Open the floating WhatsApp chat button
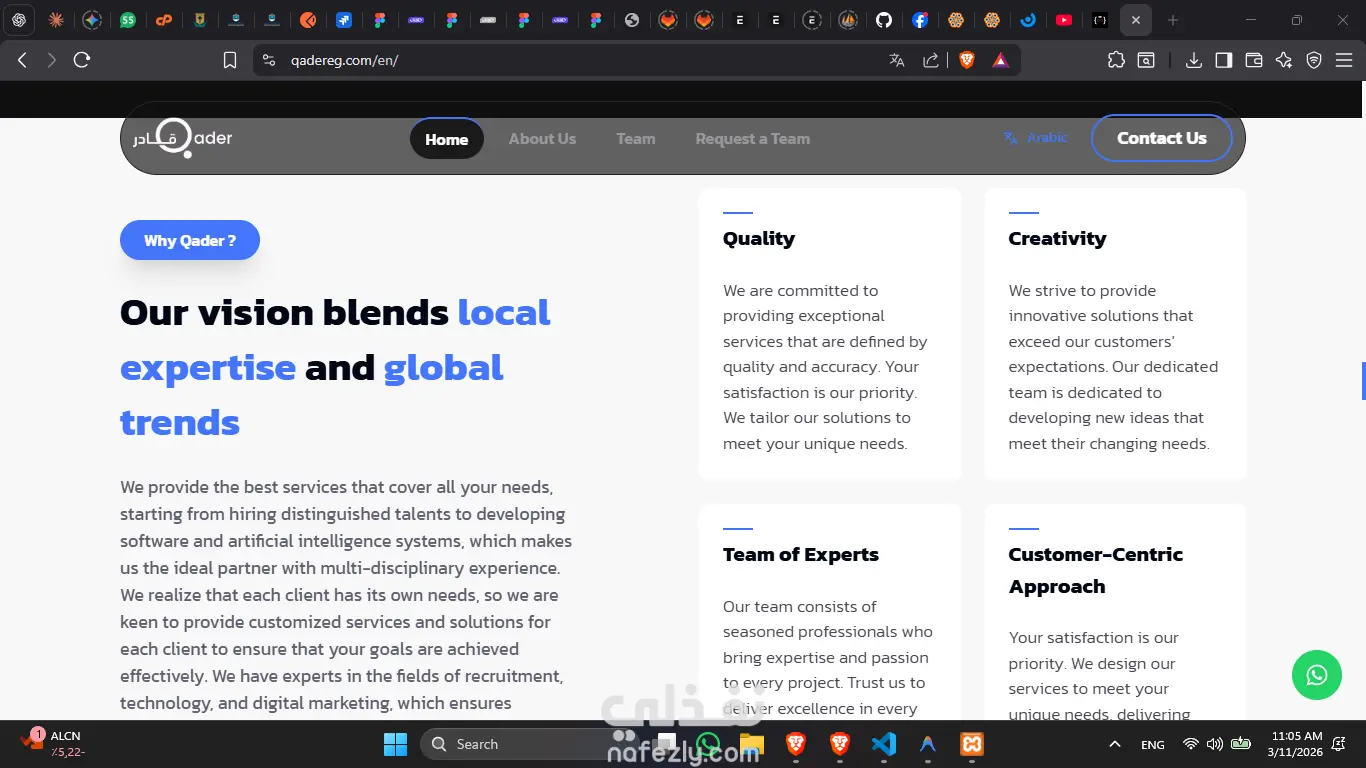This screenshot has height=768, width=1366. 1316,675
